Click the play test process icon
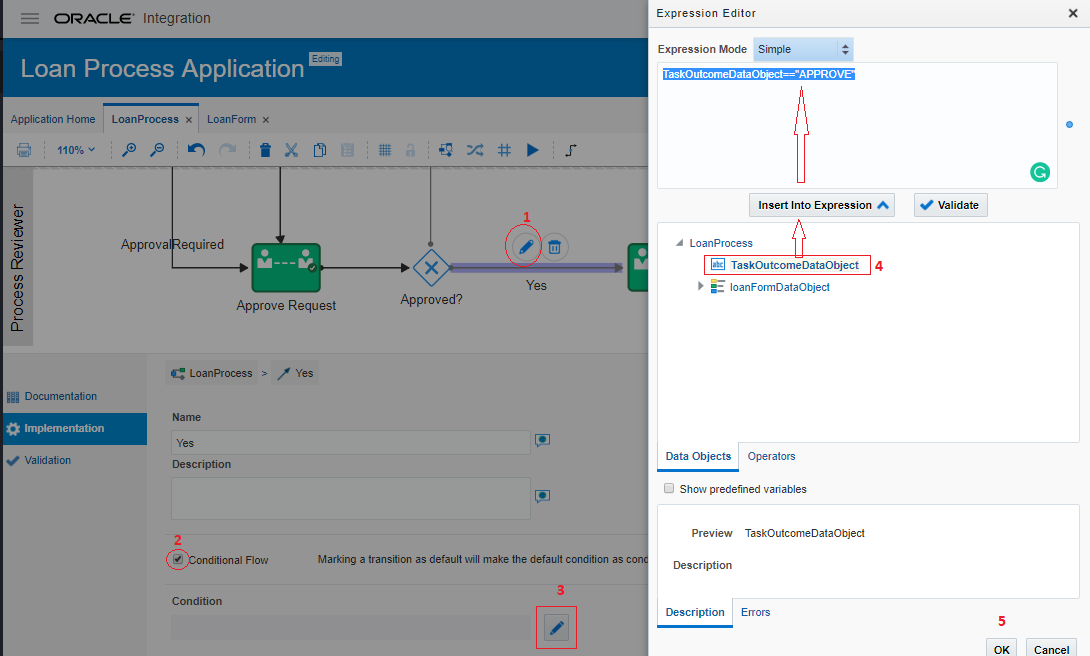This screenshot has height=656, width=1090. click(532, 150)
